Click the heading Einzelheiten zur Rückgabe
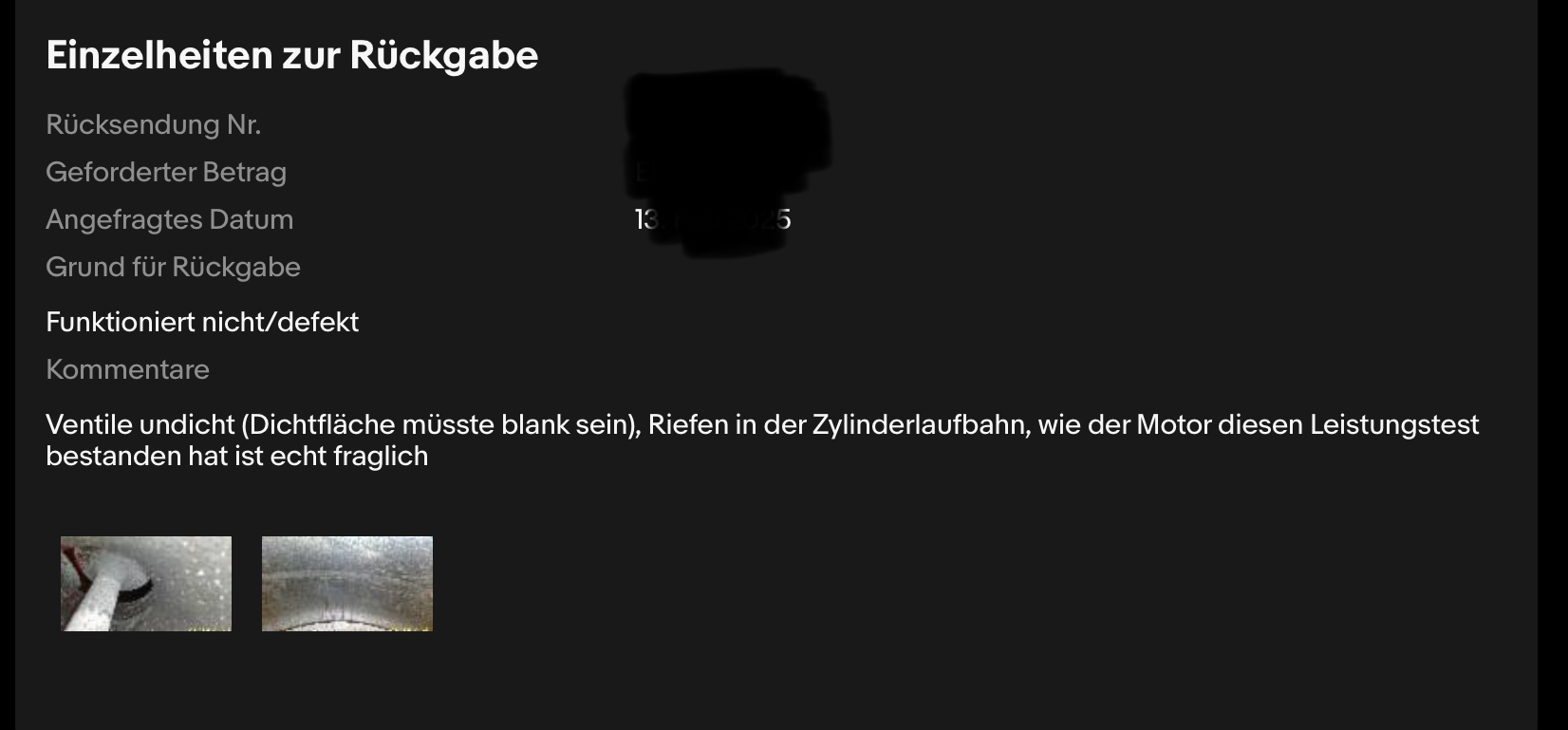Screen dimensions: 1568x730 [292, 55]
